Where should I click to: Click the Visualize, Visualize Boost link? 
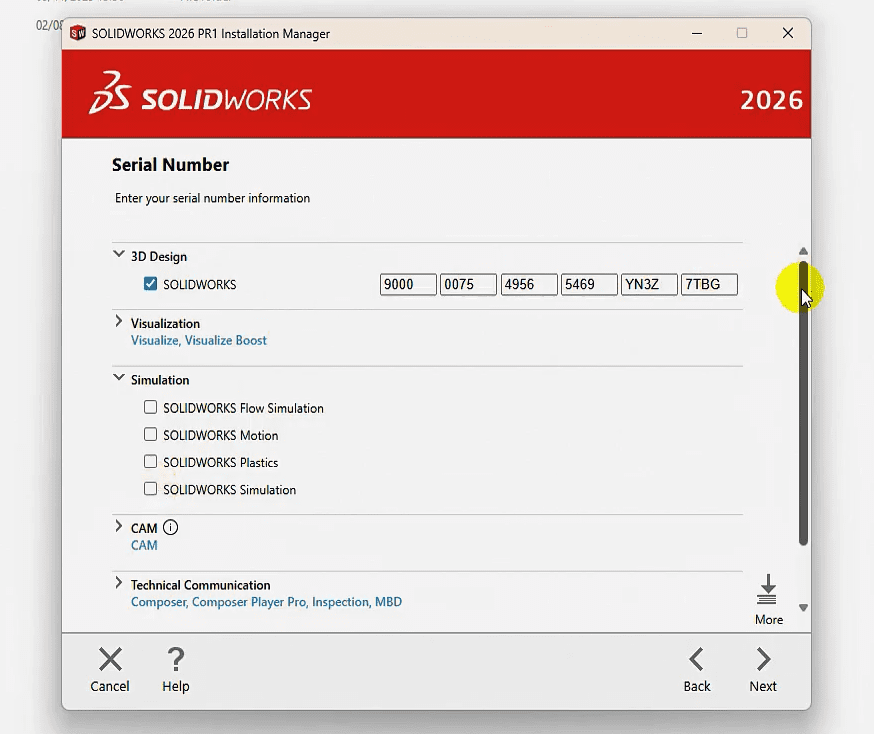tap(199, 341)
